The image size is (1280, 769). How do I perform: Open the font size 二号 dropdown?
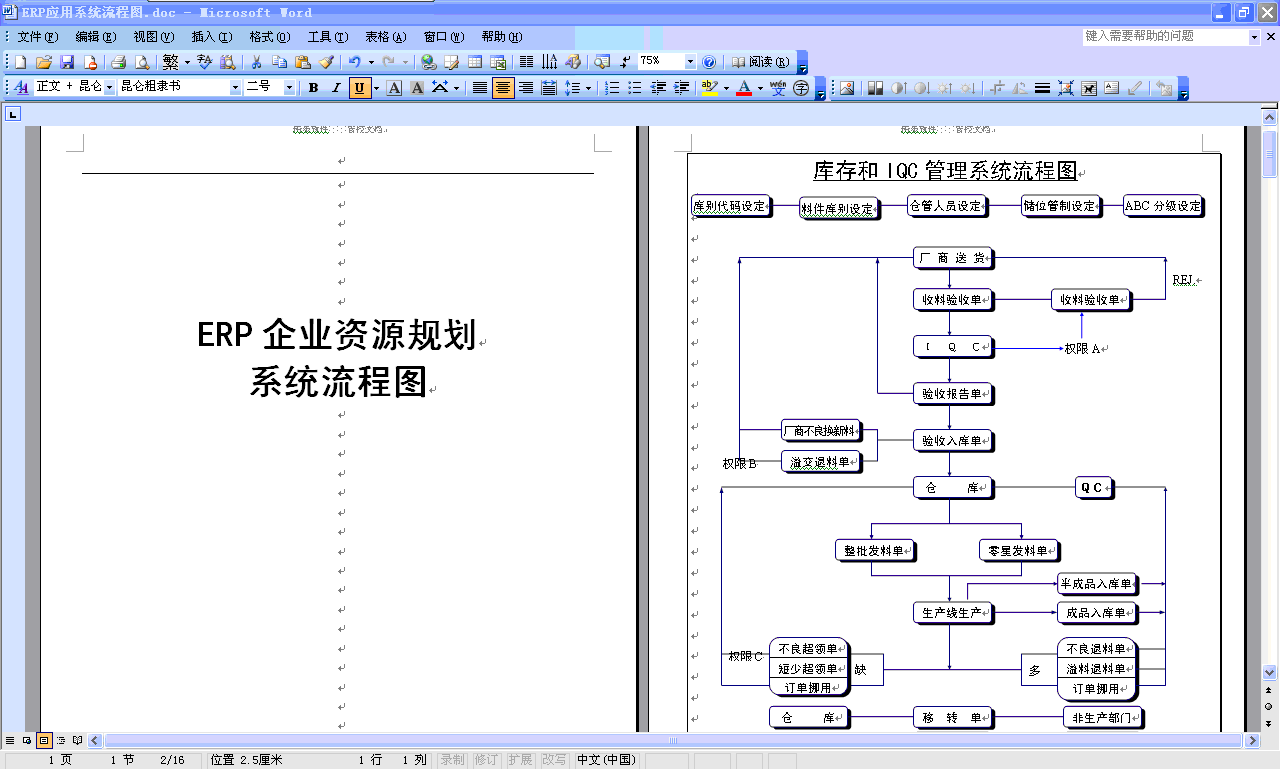(x=289, y=88)
